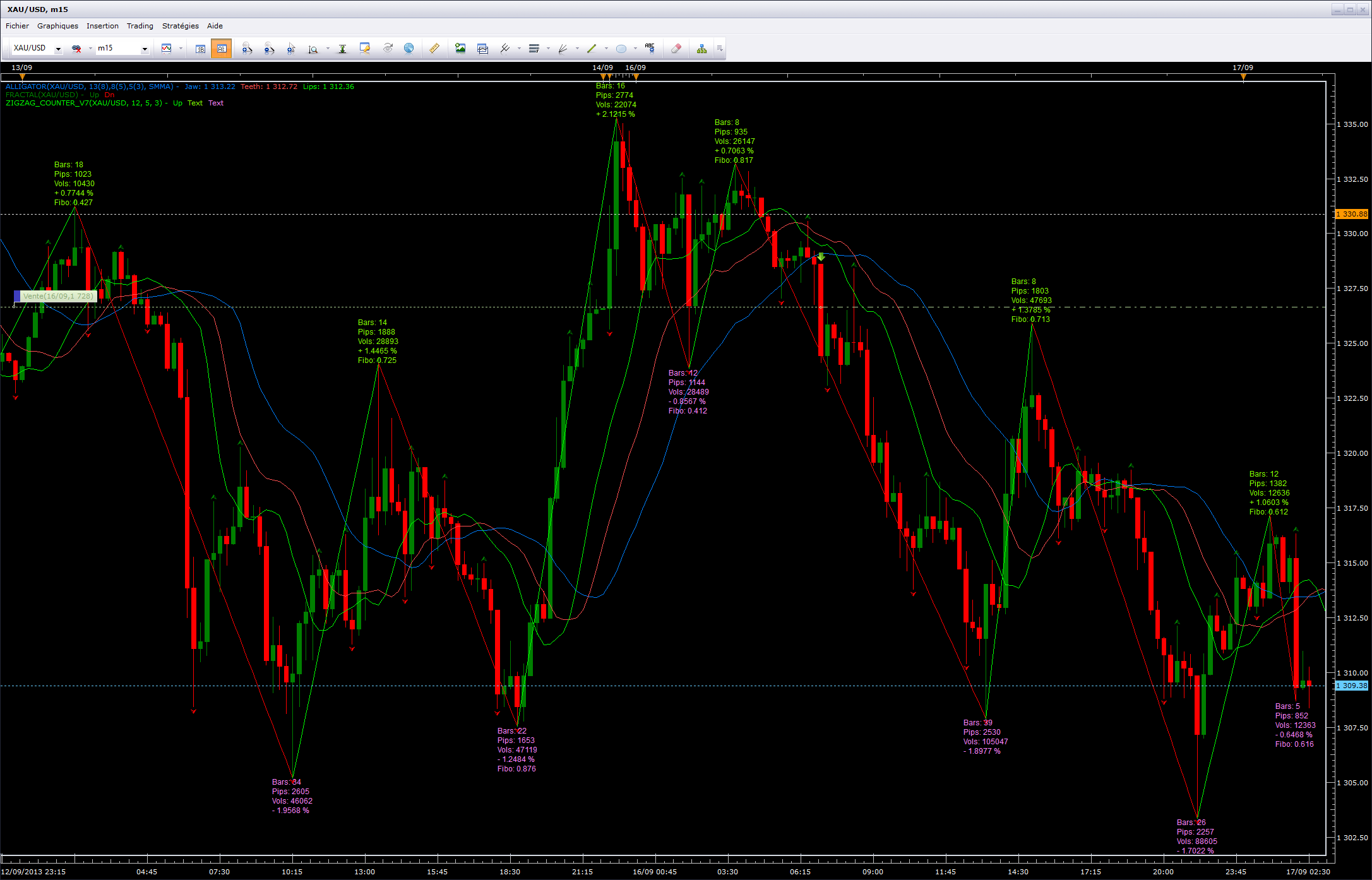Screen dimensions: 1372x880
Task: Maximize the XAU/USD chart window
Action: pos(1350,9)
